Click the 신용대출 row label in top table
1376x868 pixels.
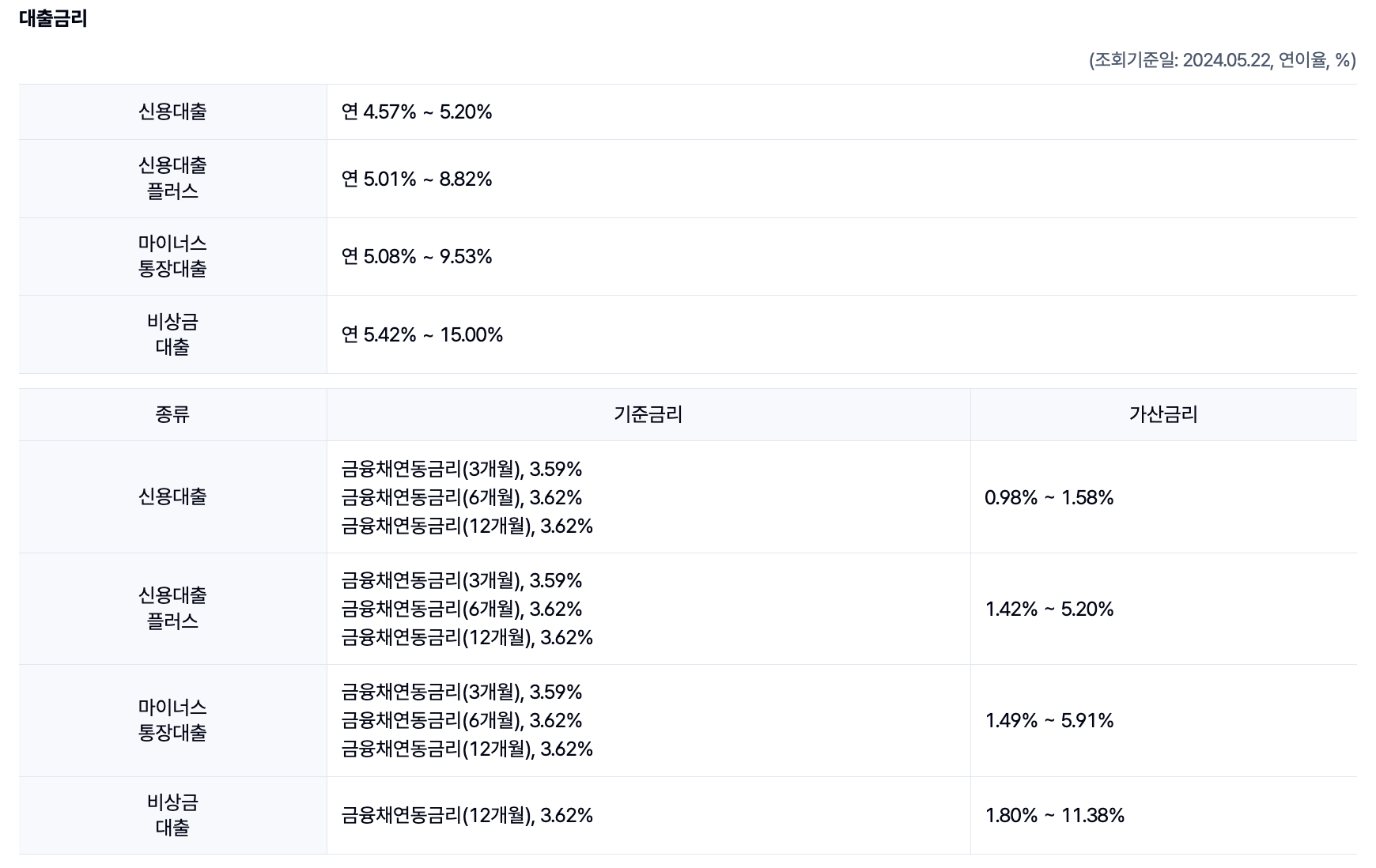coord(172,111)
